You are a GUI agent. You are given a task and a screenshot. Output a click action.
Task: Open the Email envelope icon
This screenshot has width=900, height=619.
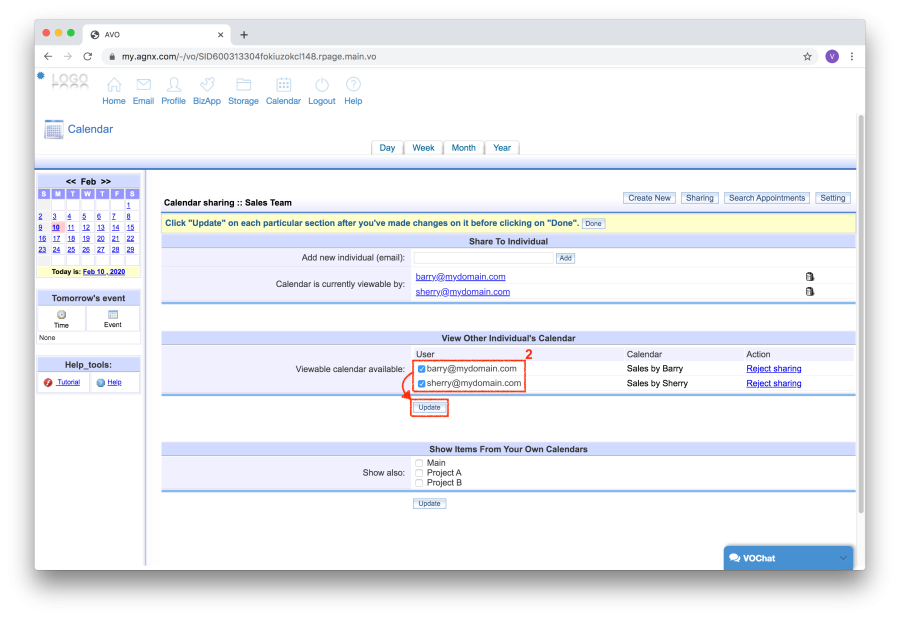pos(143,86)
